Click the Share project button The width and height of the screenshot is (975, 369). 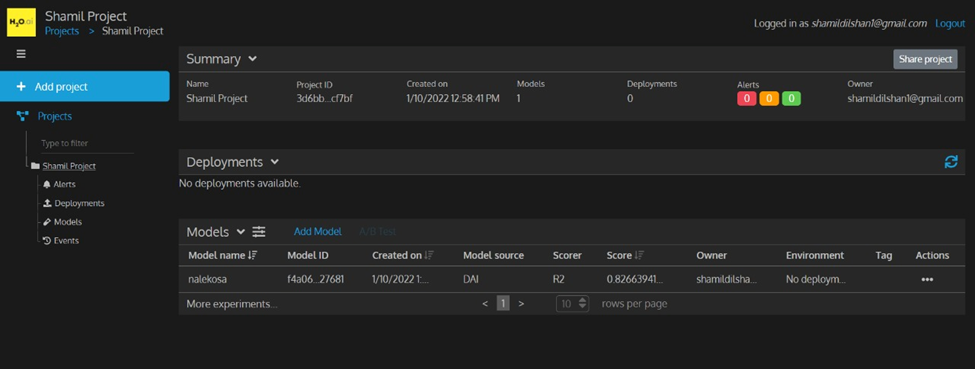click(x=925, y=59)
